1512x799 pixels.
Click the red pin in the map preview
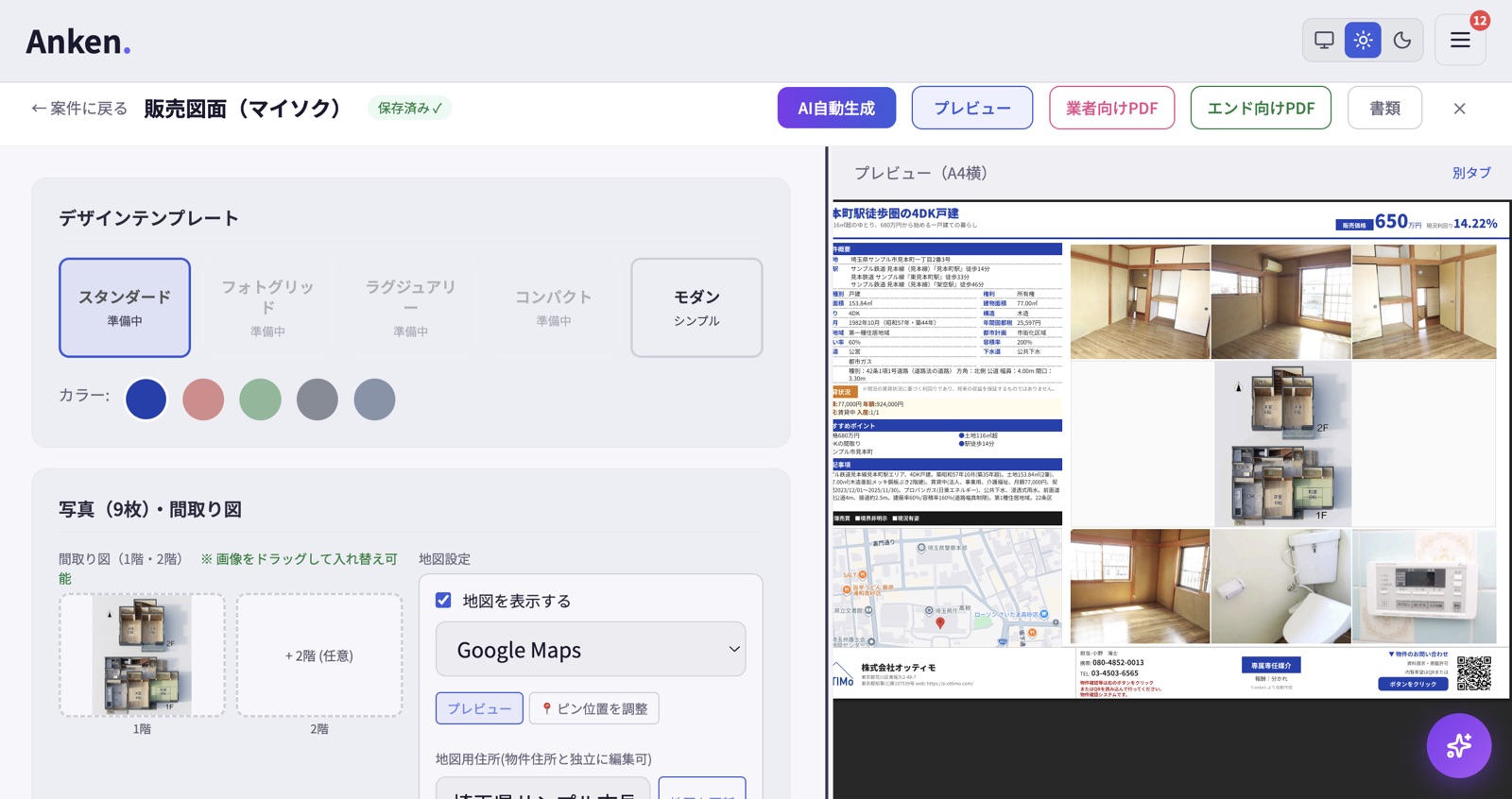939,623
